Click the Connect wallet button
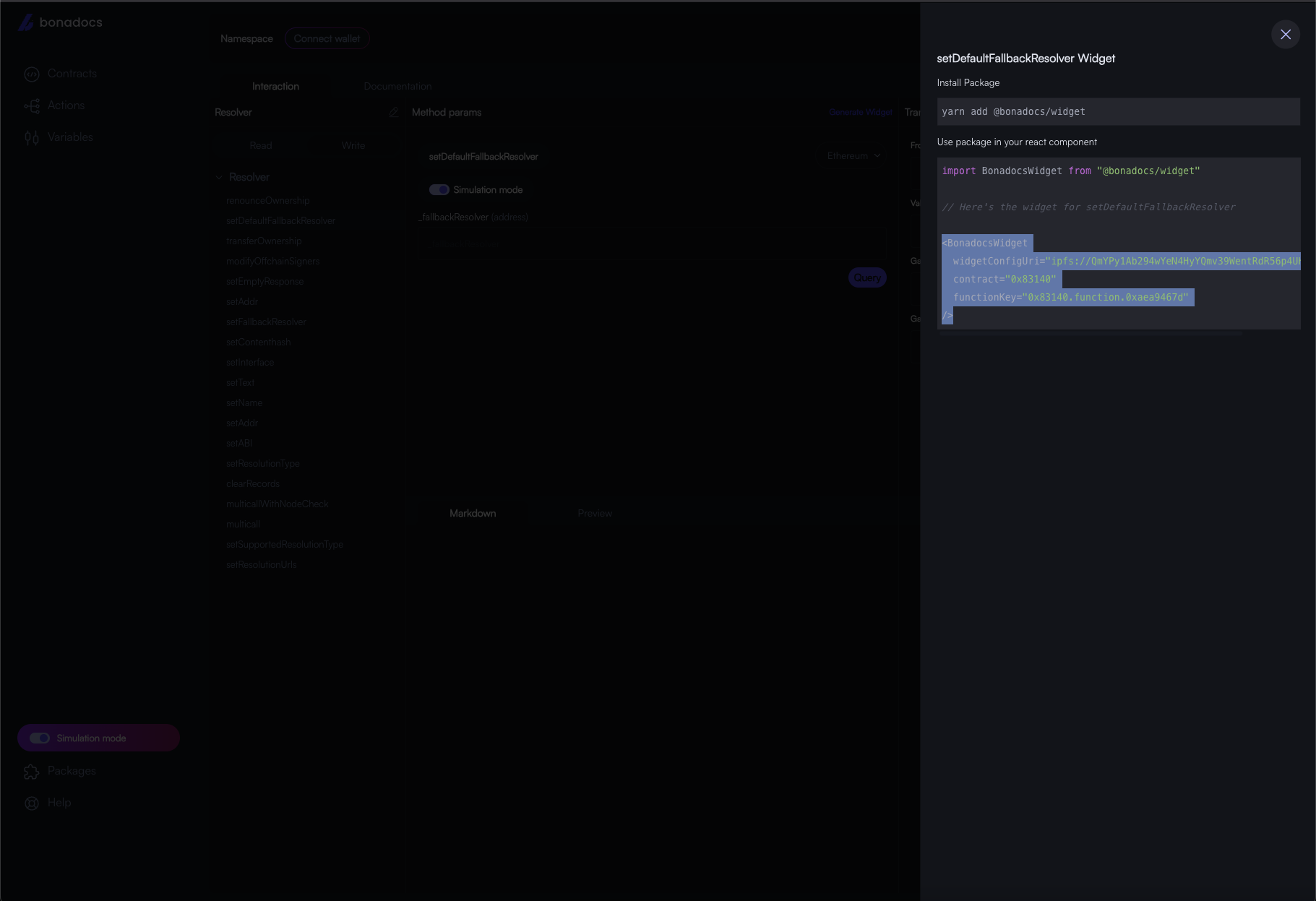The width and height of the screenshot is (1316, 901). coord(327,38)
